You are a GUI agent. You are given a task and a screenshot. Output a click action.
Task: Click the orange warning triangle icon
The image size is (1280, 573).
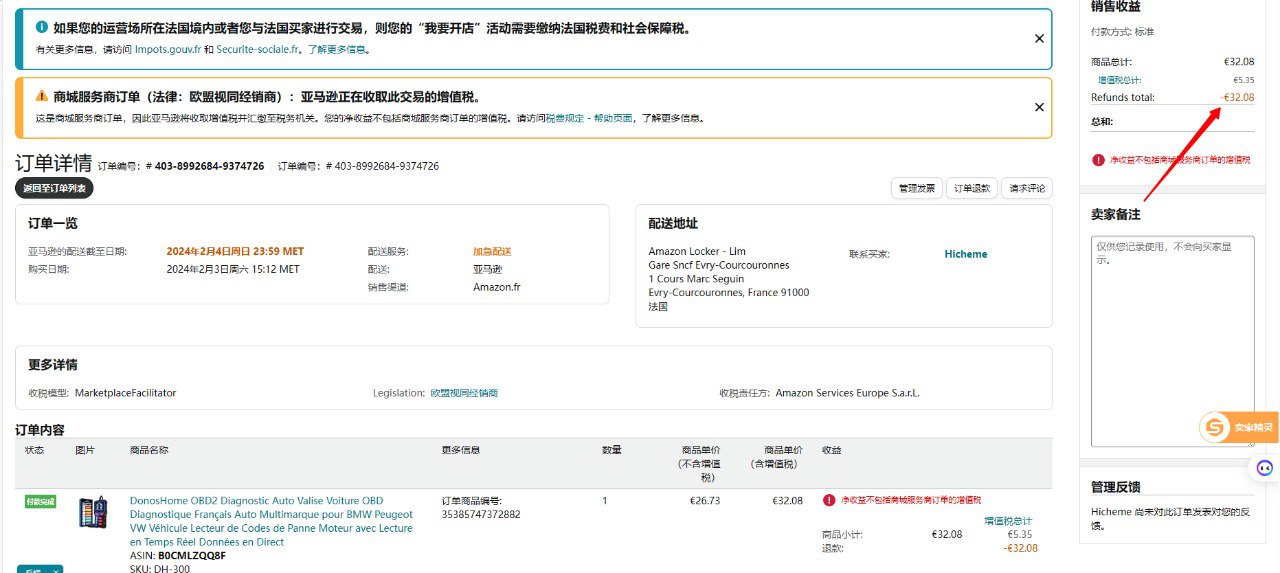pyautogui.click(x=41, y=97)
